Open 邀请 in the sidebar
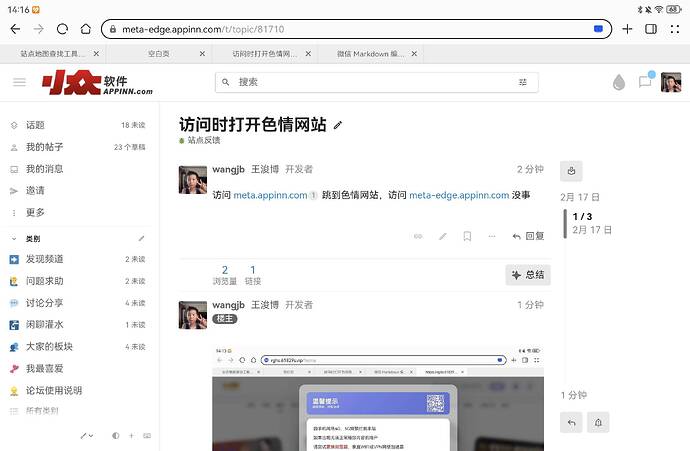 coord(77,191)
